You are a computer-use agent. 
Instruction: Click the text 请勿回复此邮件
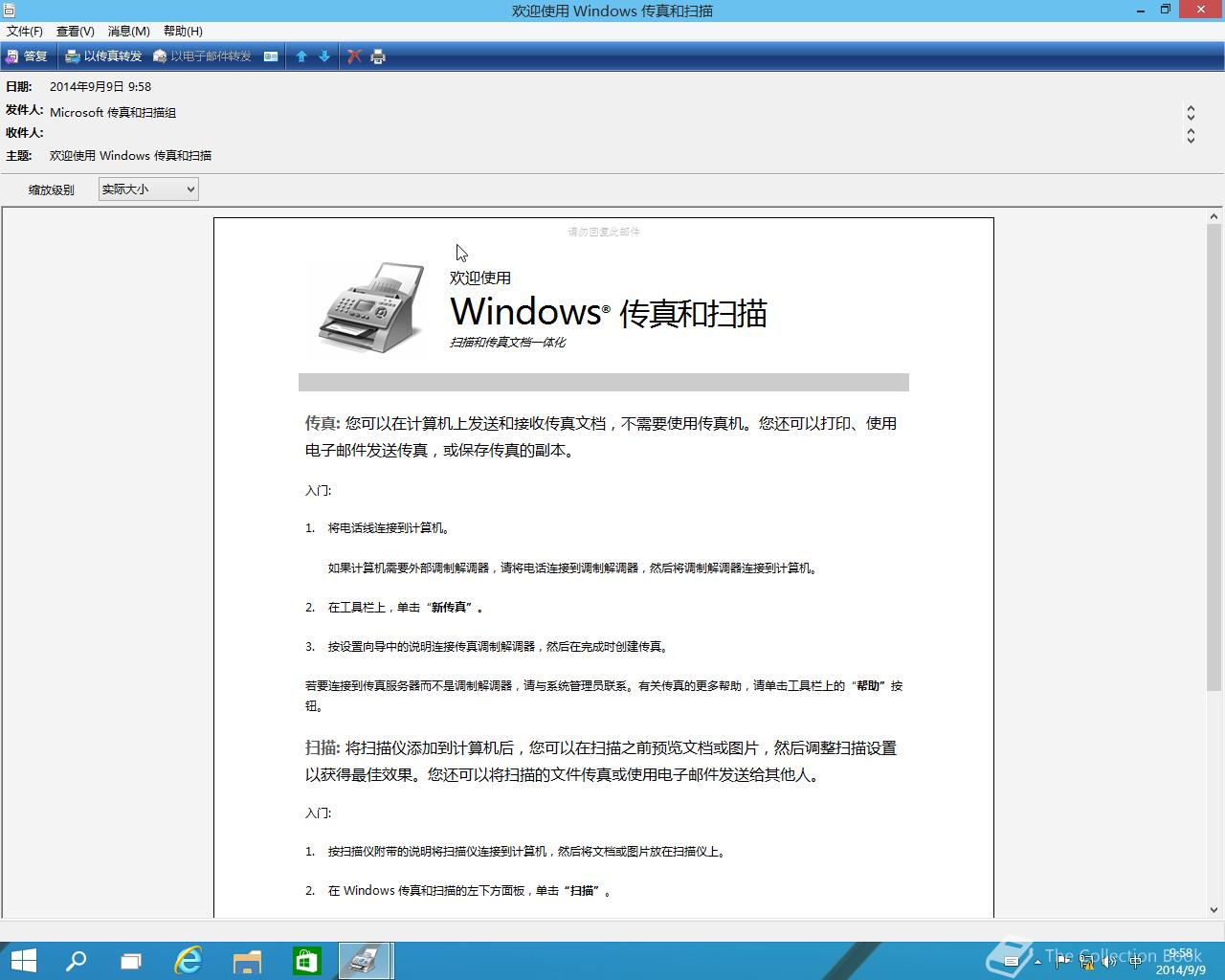pos(604,232)
